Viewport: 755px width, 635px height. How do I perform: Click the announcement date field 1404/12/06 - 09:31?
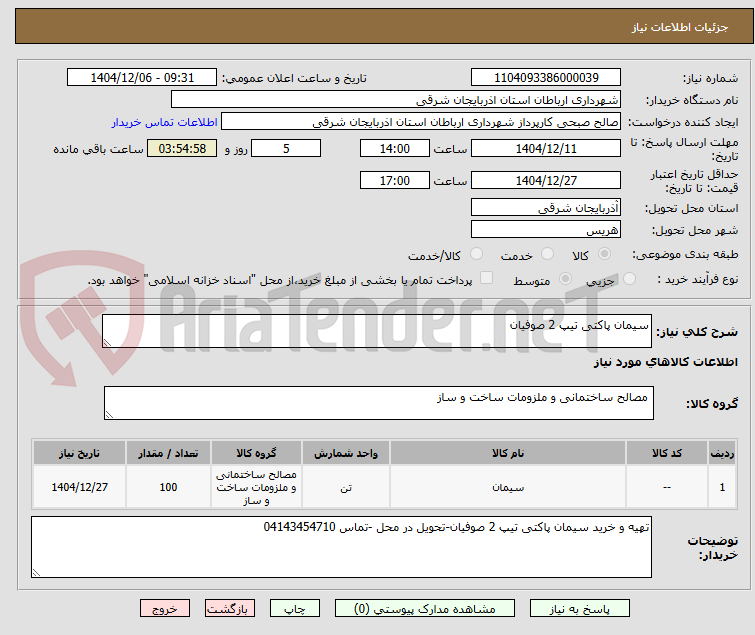pyautogui.click(x=142, y=78)
